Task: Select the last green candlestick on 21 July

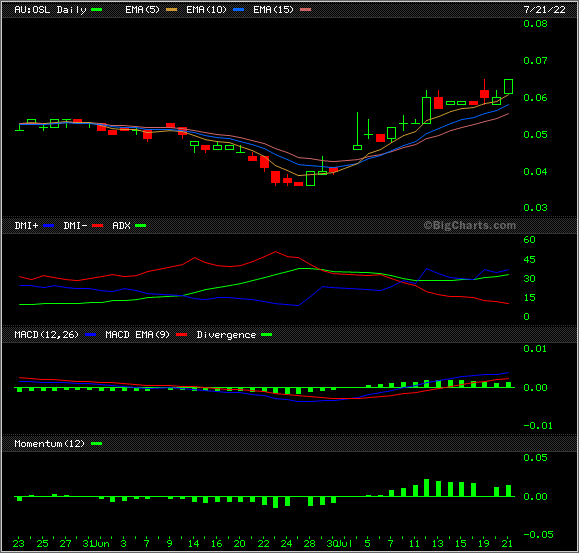Action: pyautogui.click(x=508, y=86)
